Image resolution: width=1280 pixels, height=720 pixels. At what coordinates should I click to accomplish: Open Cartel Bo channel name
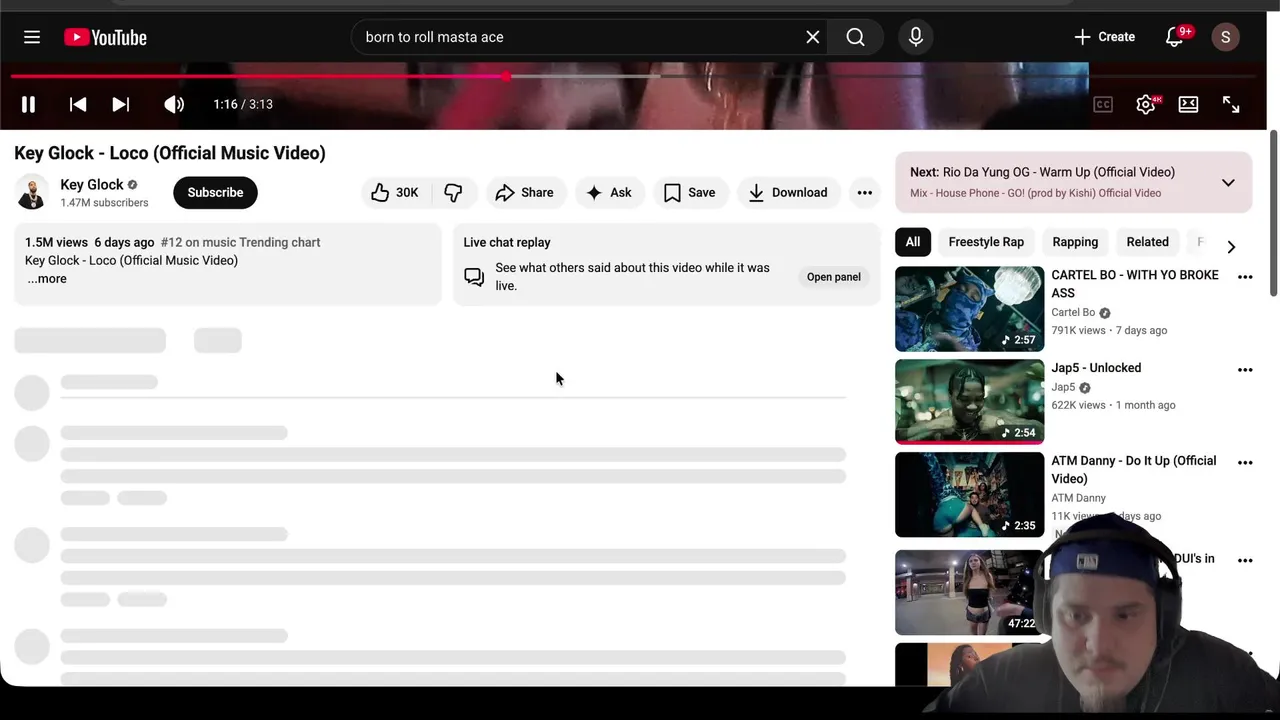coord(1073,312)
